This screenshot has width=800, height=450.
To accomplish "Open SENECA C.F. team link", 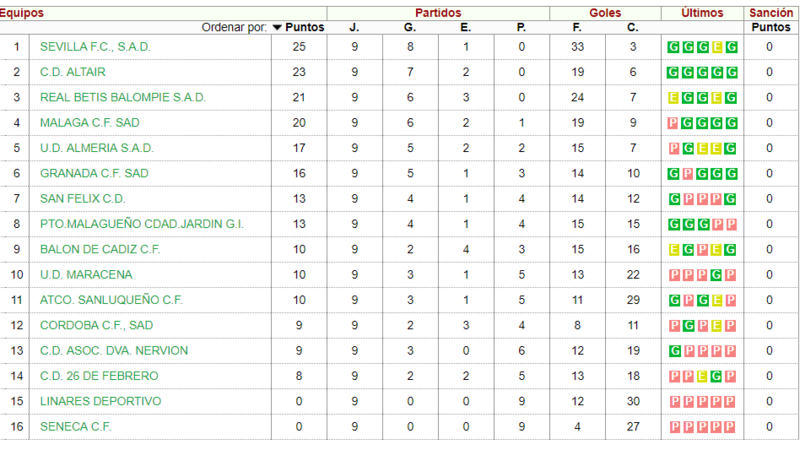I will pos(76,427).
